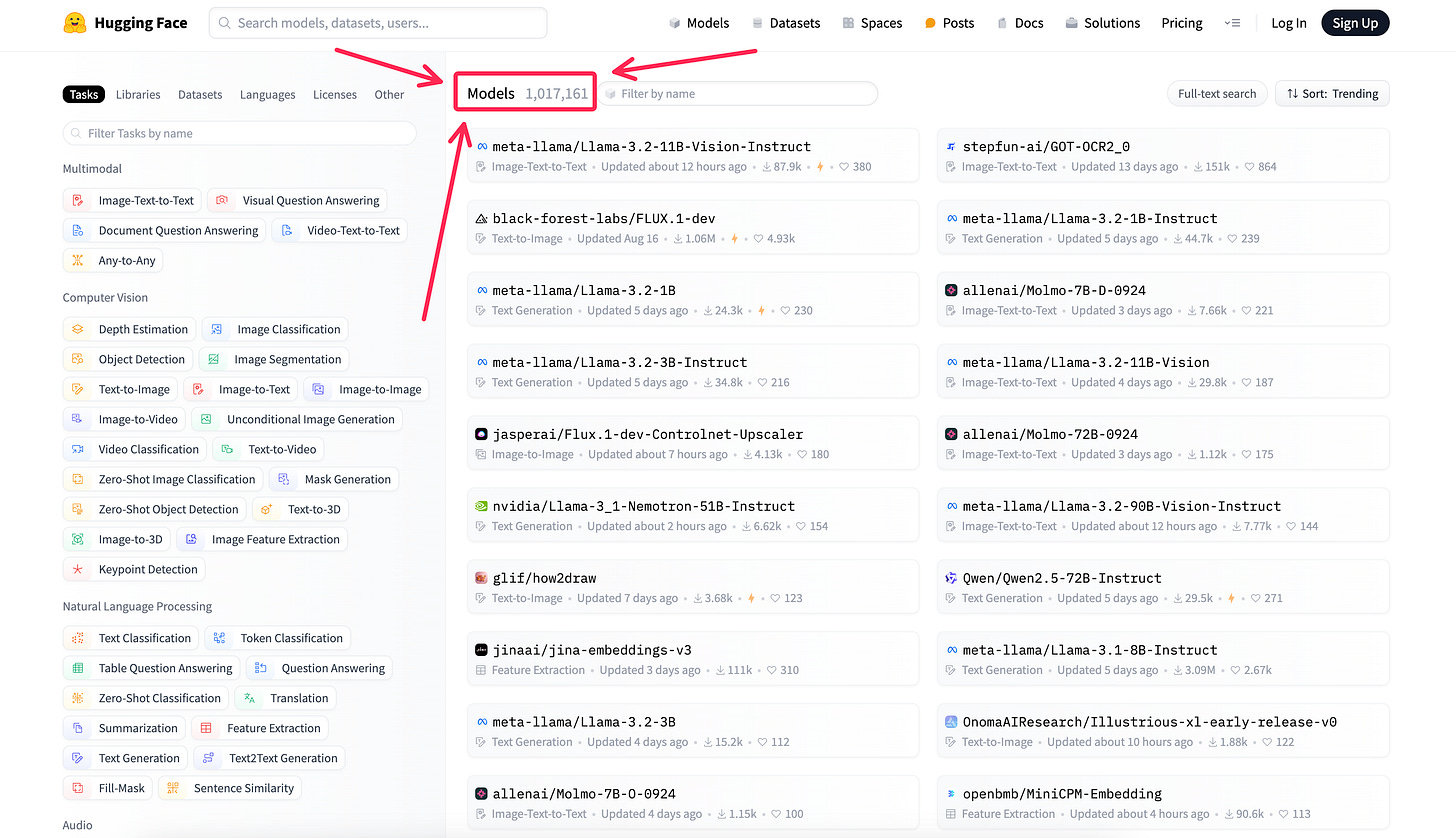Open the Solutions navigation menu
The height and width of the screenshot is (838, 1456).
point(1102,23)
